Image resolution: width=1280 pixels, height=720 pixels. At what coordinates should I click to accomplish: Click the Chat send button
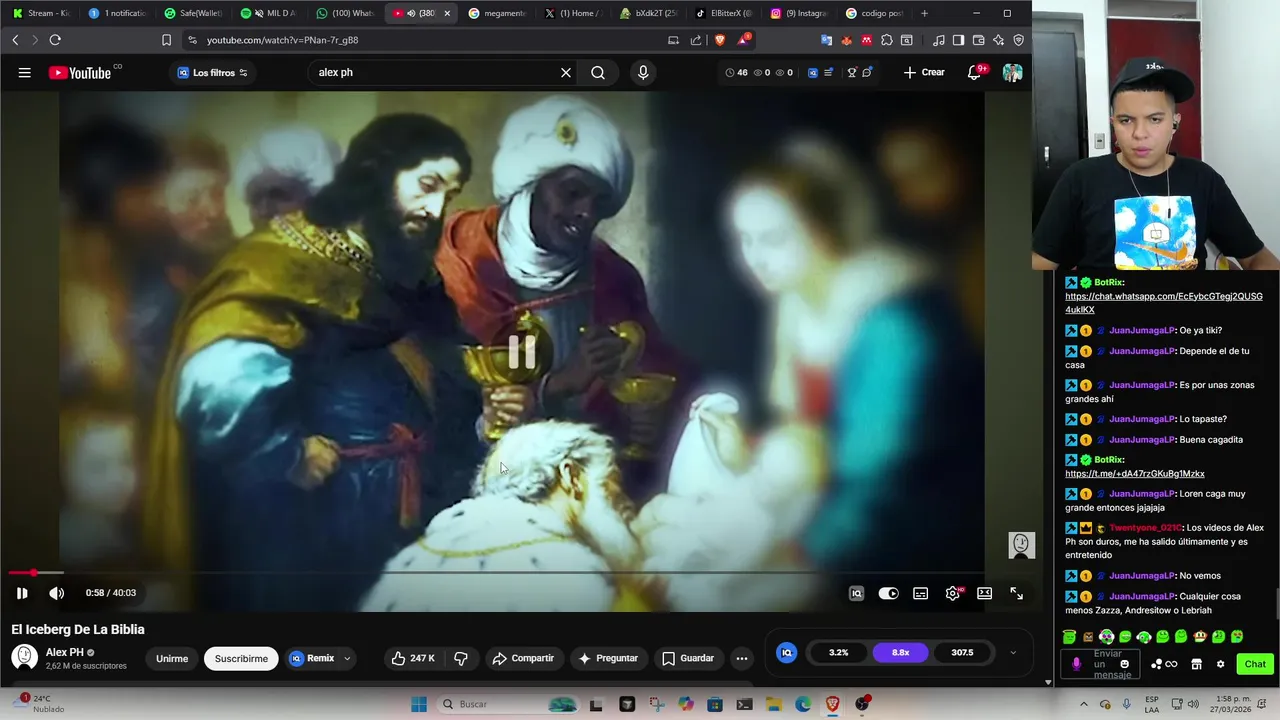(x=1255, y=664)
